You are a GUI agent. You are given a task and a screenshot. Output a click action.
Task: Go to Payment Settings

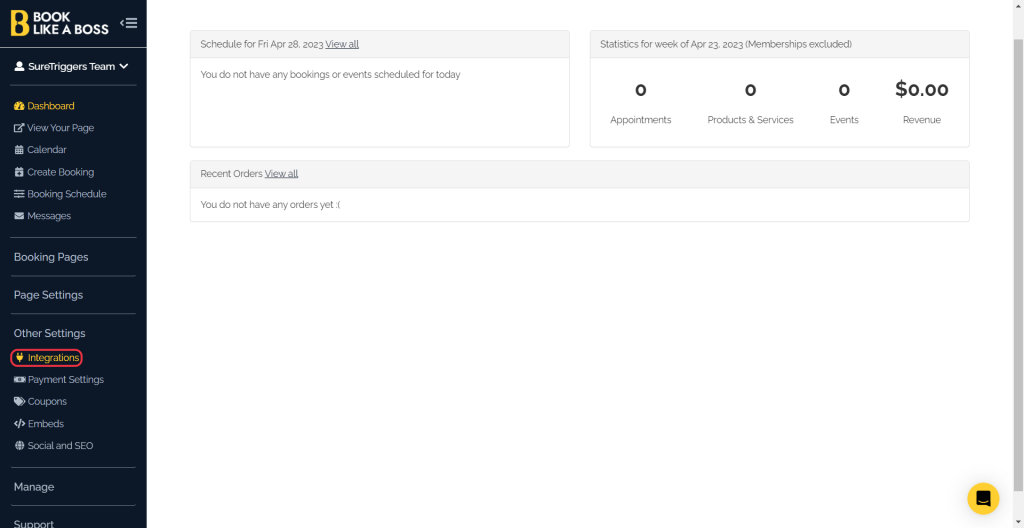pos(65,380)
